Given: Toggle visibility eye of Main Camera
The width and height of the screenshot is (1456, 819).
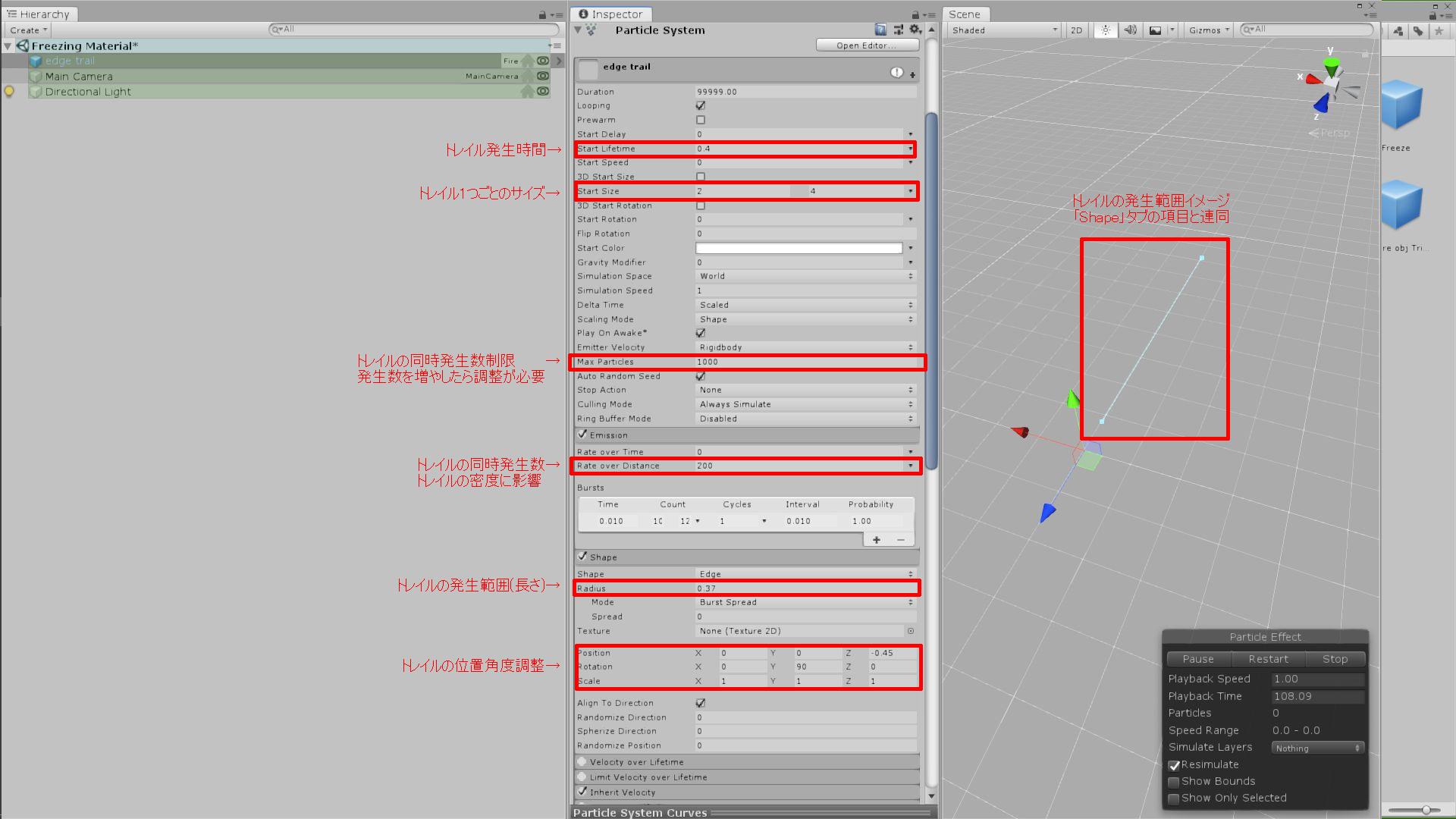Looking at the screenshot, I should coord(543,76).
